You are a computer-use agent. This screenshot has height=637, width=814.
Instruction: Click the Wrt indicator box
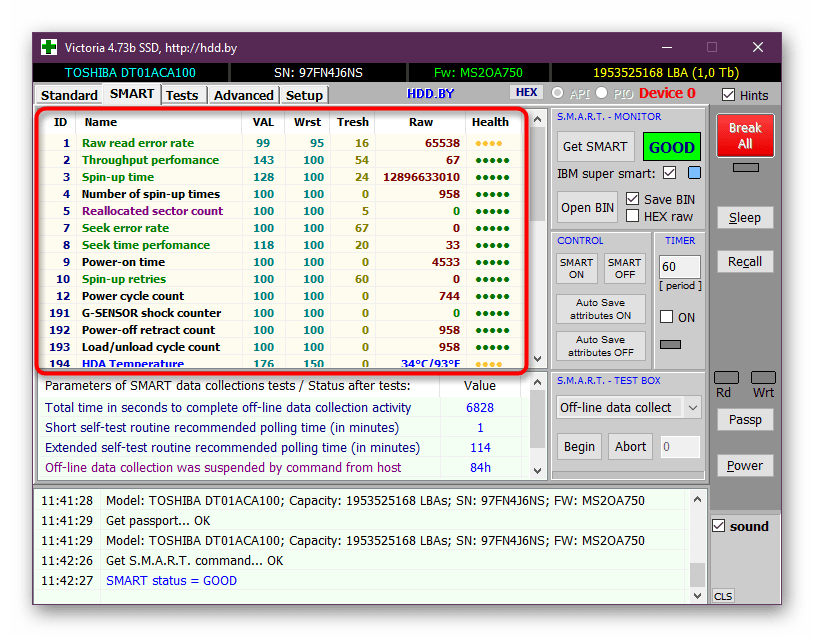point(763,378)
